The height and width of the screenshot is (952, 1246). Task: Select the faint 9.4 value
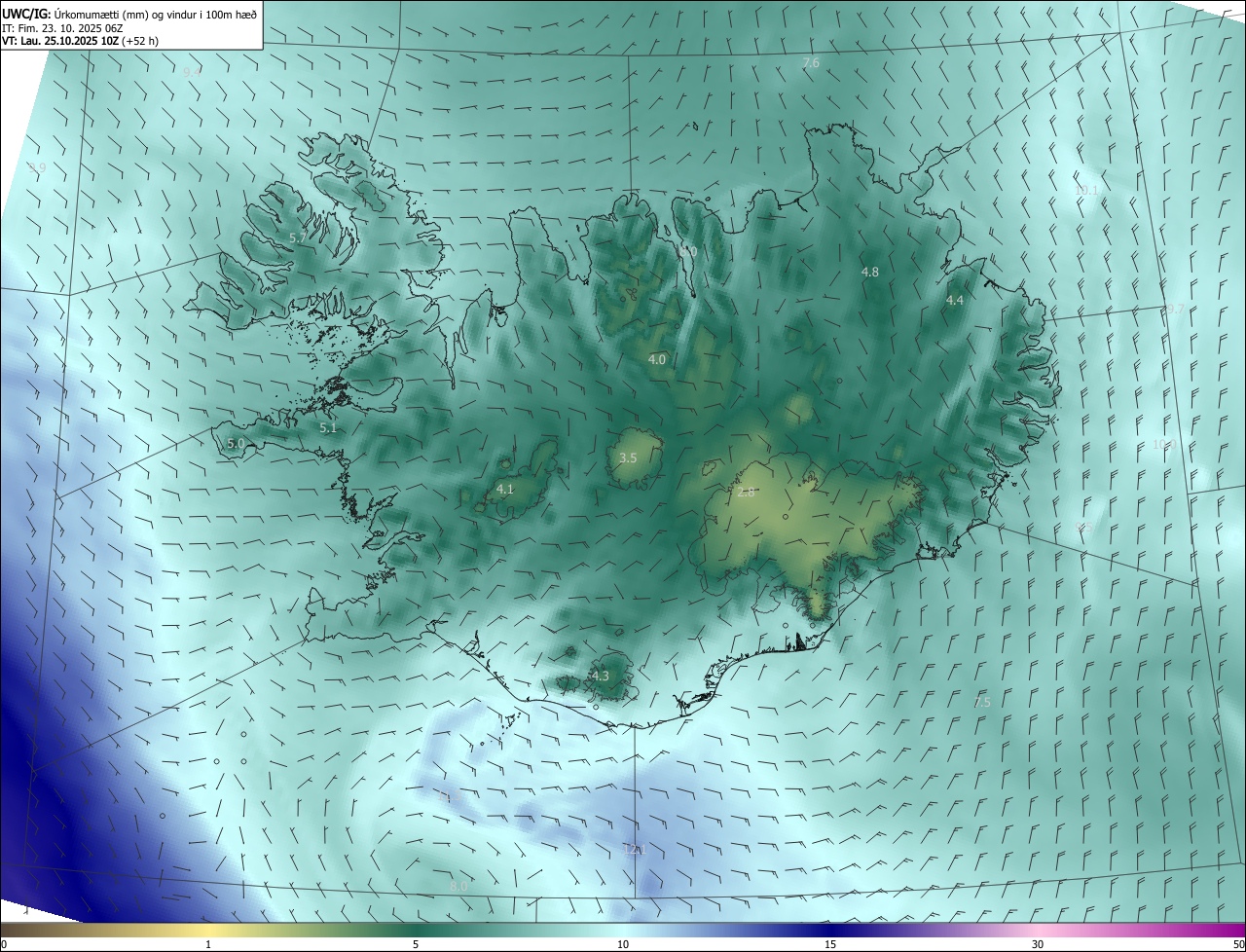coord(193,72)
